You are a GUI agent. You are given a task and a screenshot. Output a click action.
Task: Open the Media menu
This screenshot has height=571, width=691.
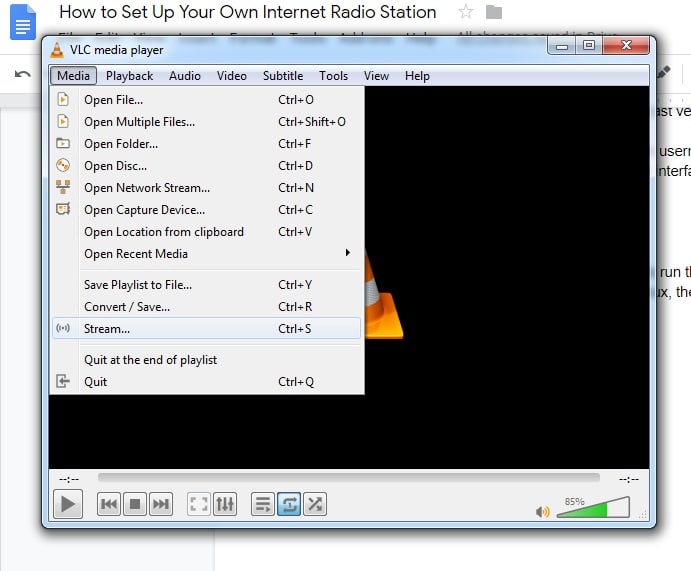click(x=73, y=76)
